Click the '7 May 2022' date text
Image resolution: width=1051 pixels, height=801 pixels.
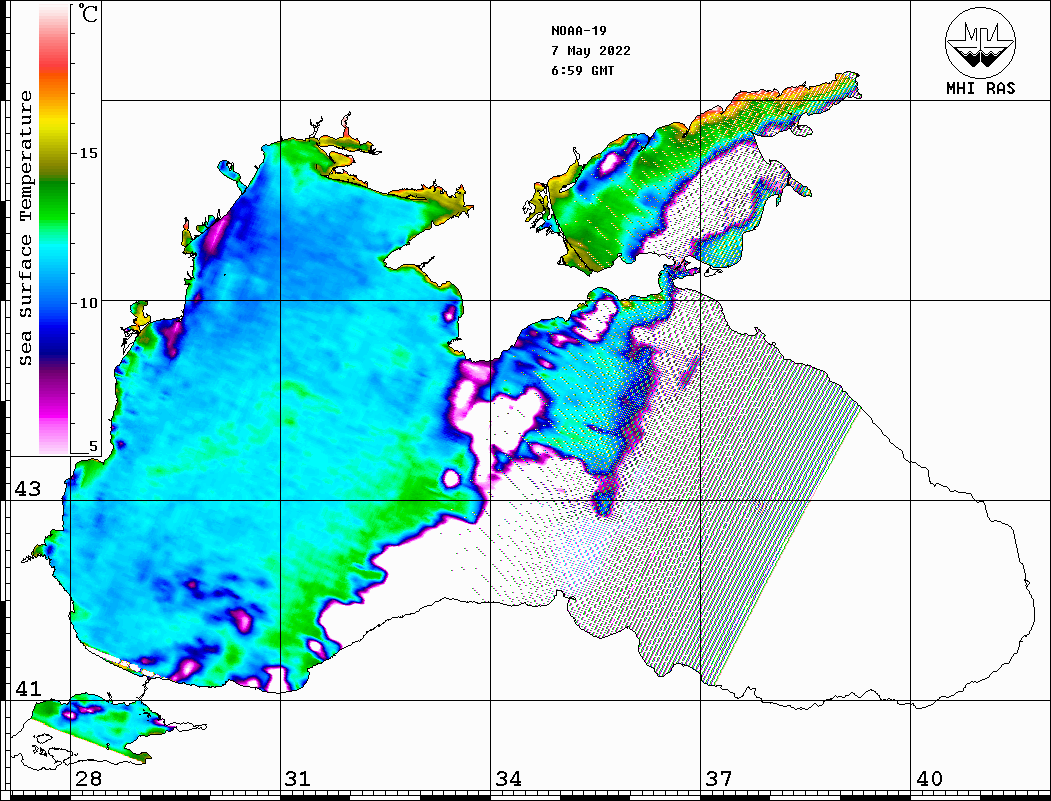tap(591, 51)
